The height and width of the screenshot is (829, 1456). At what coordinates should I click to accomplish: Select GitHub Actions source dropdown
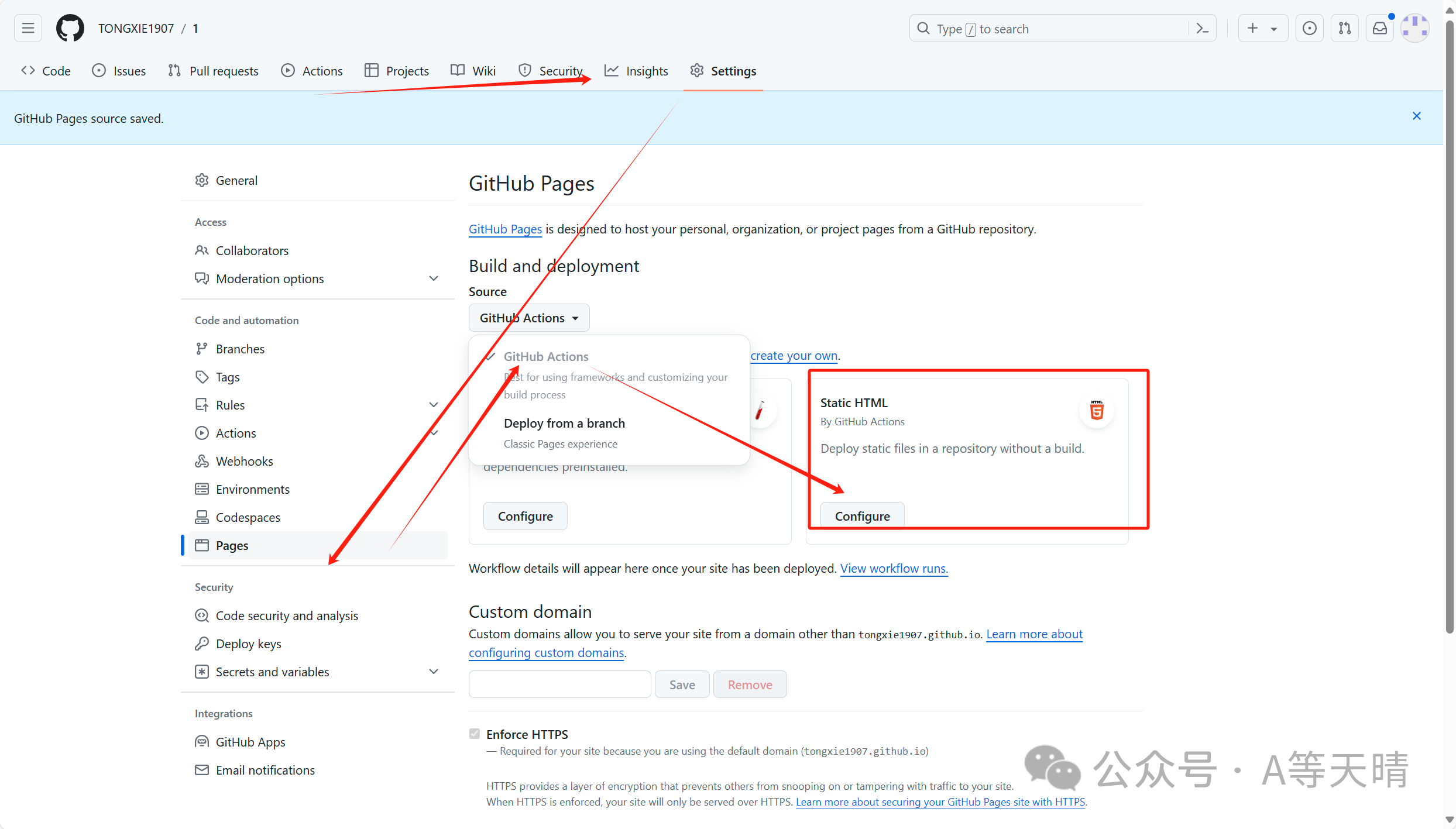click(x=528, y=317)
